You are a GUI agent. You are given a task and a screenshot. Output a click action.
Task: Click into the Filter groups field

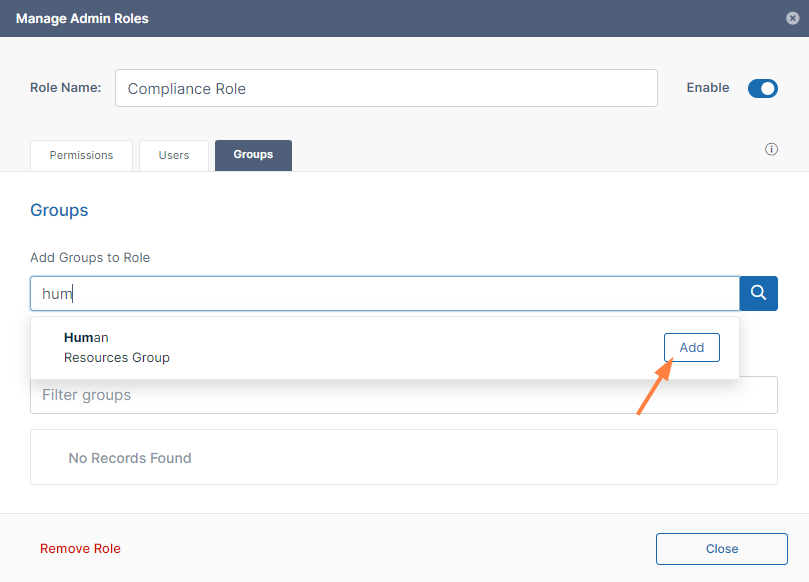point(404,396)
